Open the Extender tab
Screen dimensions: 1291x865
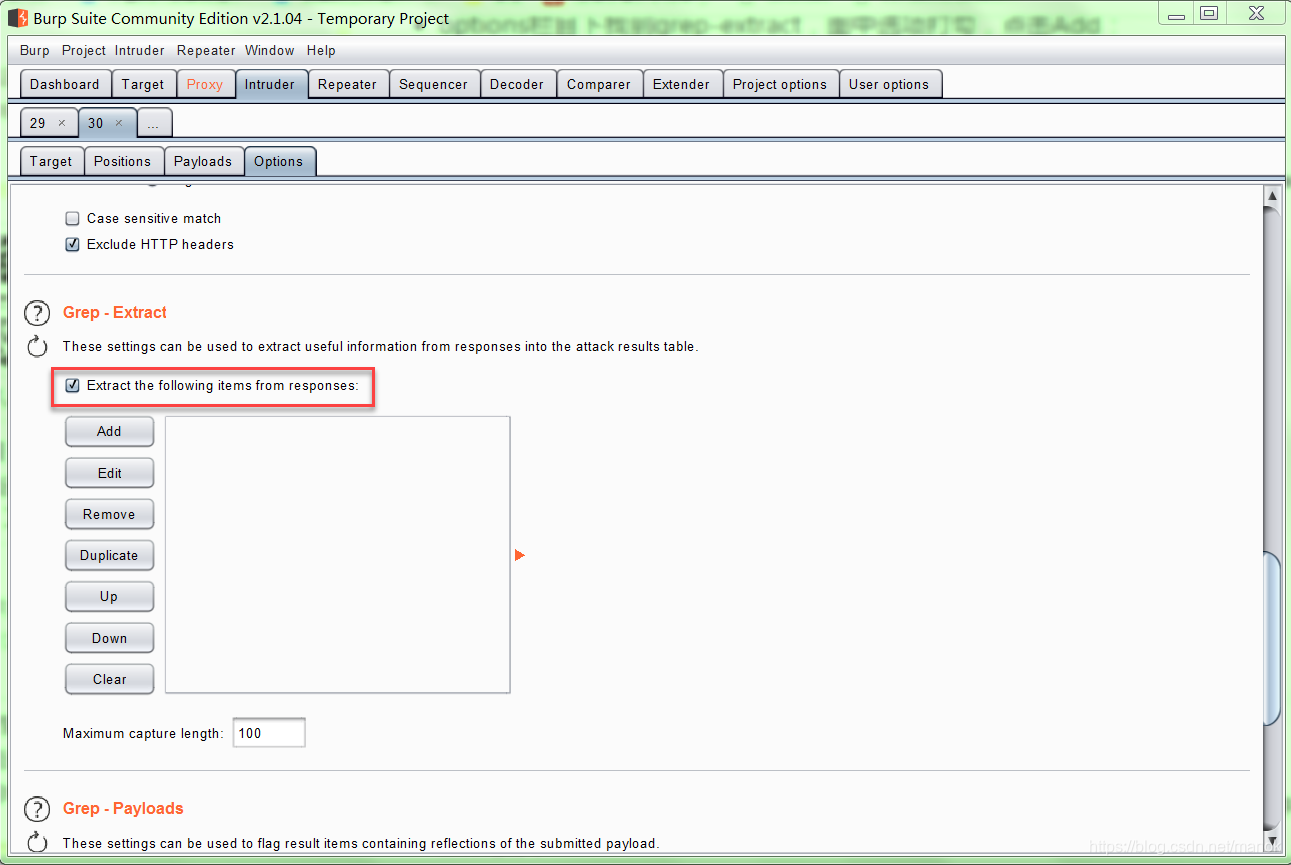coord(681,84)
